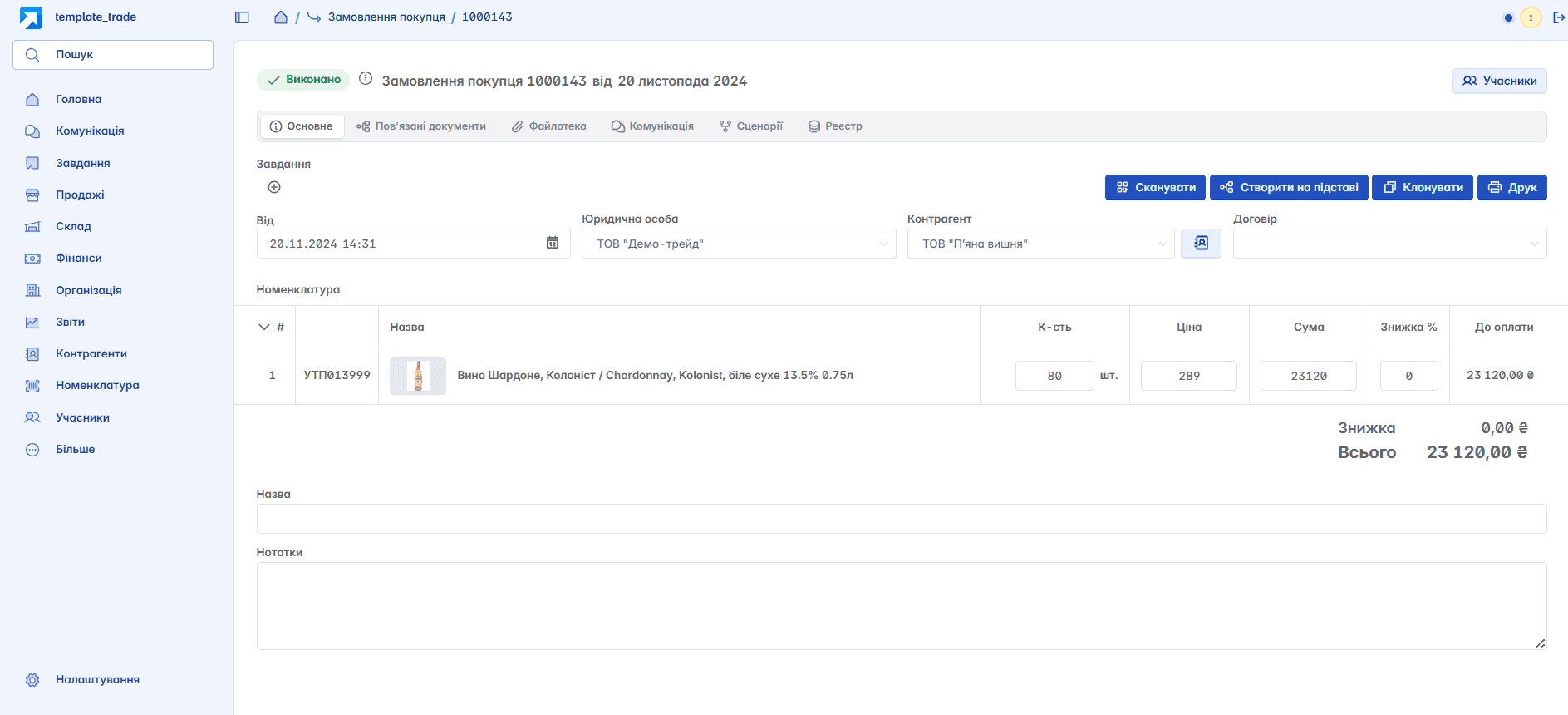This screenshot has width=1568, height=715.
Task: Focus the Пошук search field
Action: (x=113, y=55)
